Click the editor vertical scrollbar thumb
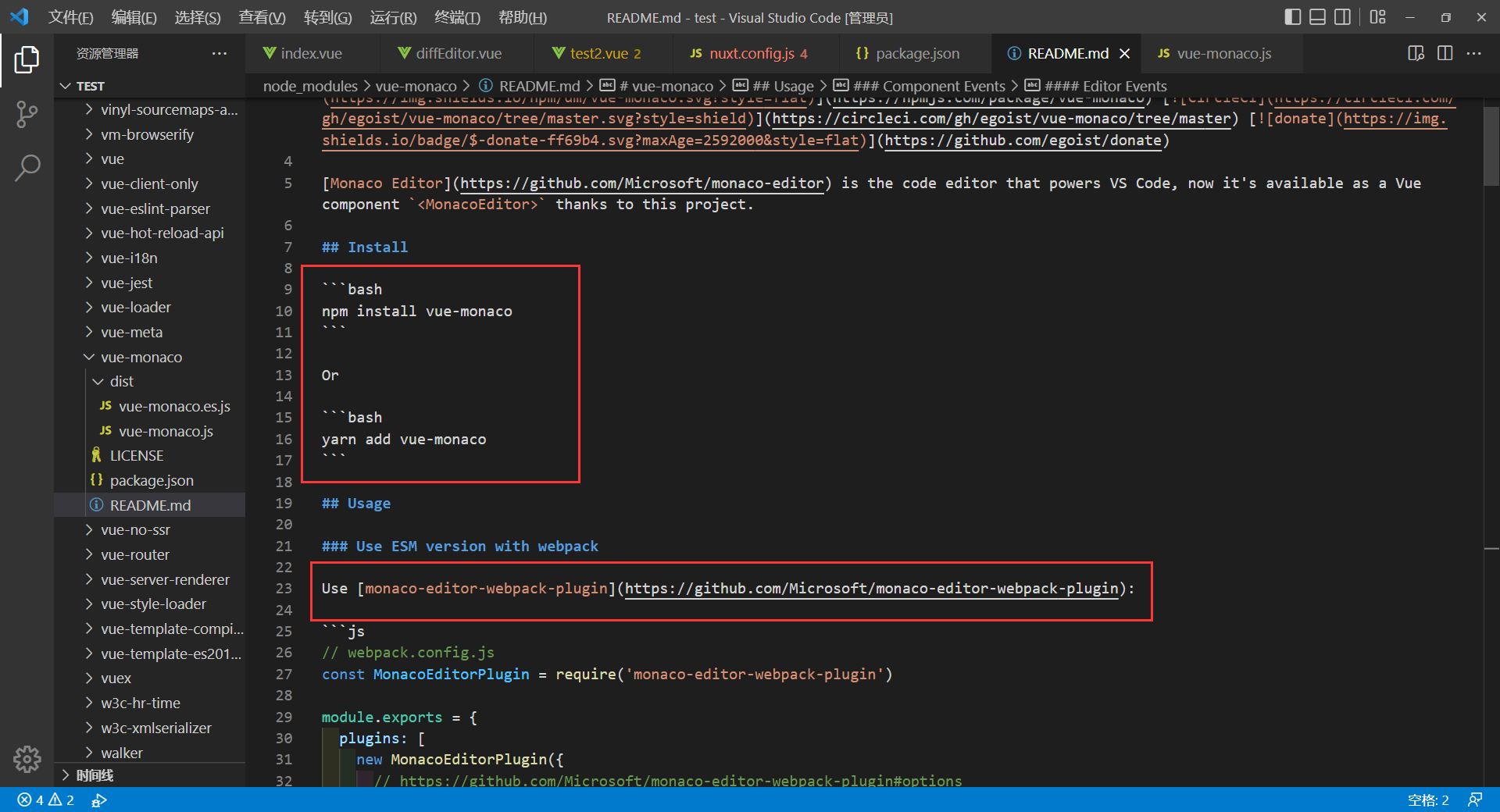1500x812 pixels. (1491, 146)
